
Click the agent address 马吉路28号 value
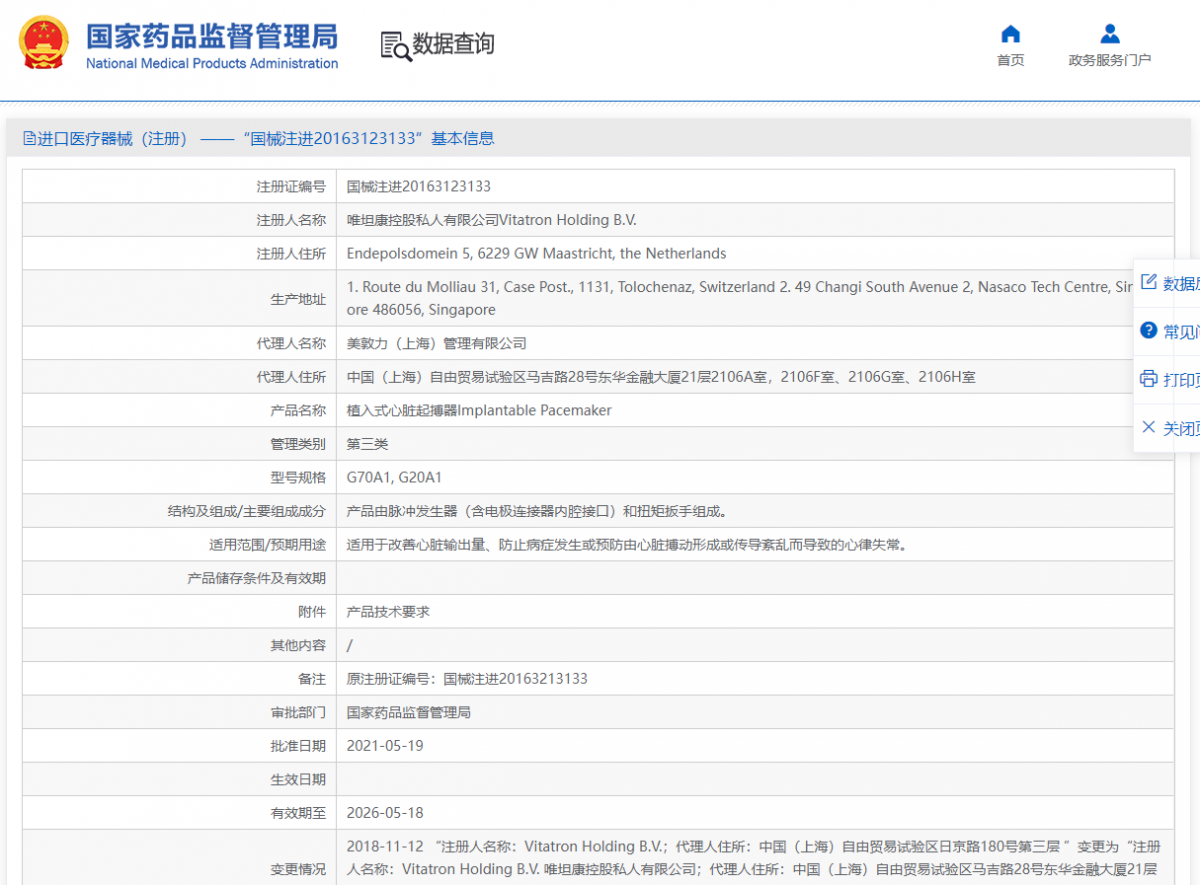(661, 377)
